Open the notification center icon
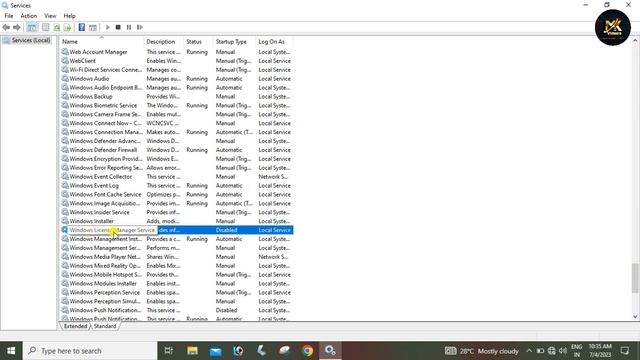This screenshot has width=640, height=360. [x=624, y=351]
